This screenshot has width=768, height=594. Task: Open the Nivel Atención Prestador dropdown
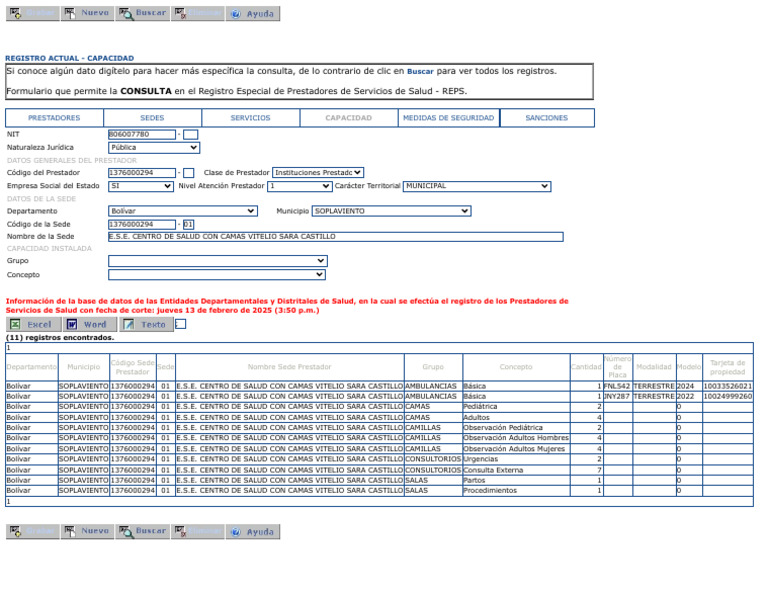pyautogui.click(x=300, y=186)
